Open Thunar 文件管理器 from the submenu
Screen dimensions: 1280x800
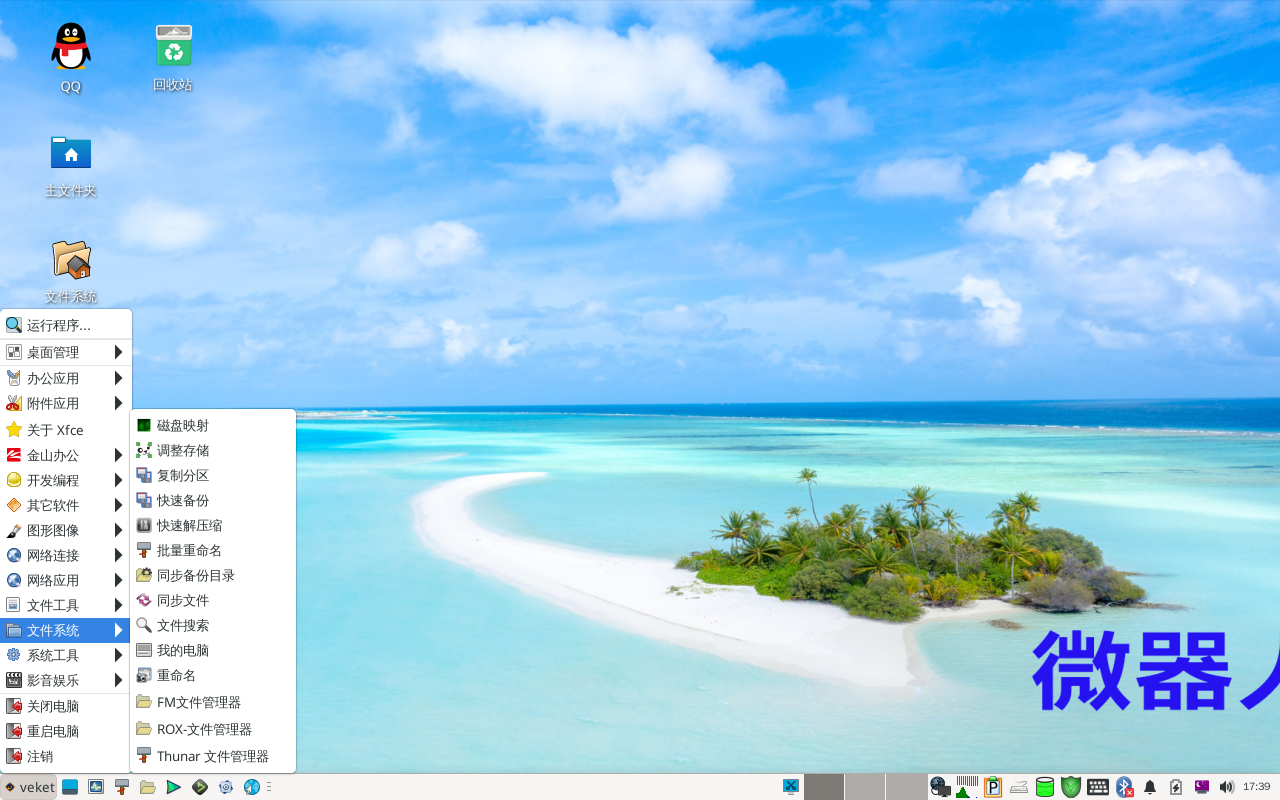click(x=213, y=756)
